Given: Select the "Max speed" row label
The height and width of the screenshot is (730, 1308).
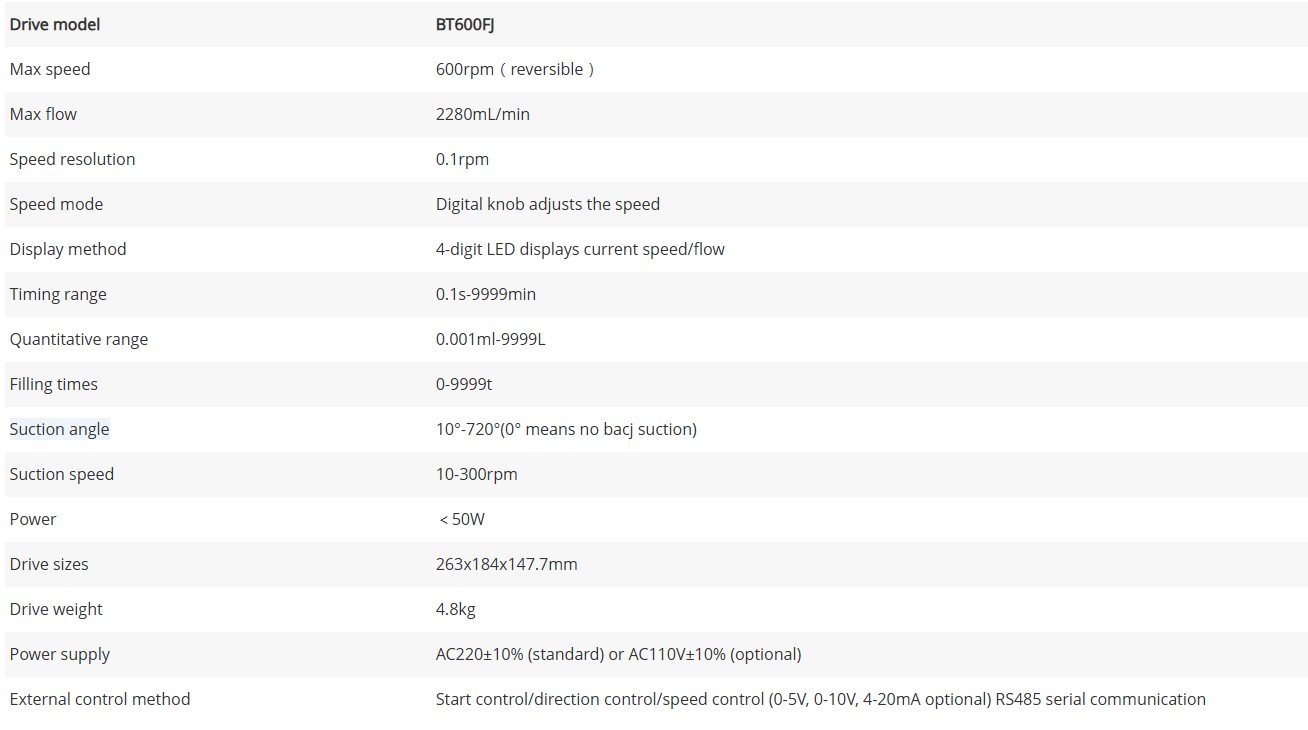Looking at the screenshot, I should pyautogui.click(x=50, y=69).
